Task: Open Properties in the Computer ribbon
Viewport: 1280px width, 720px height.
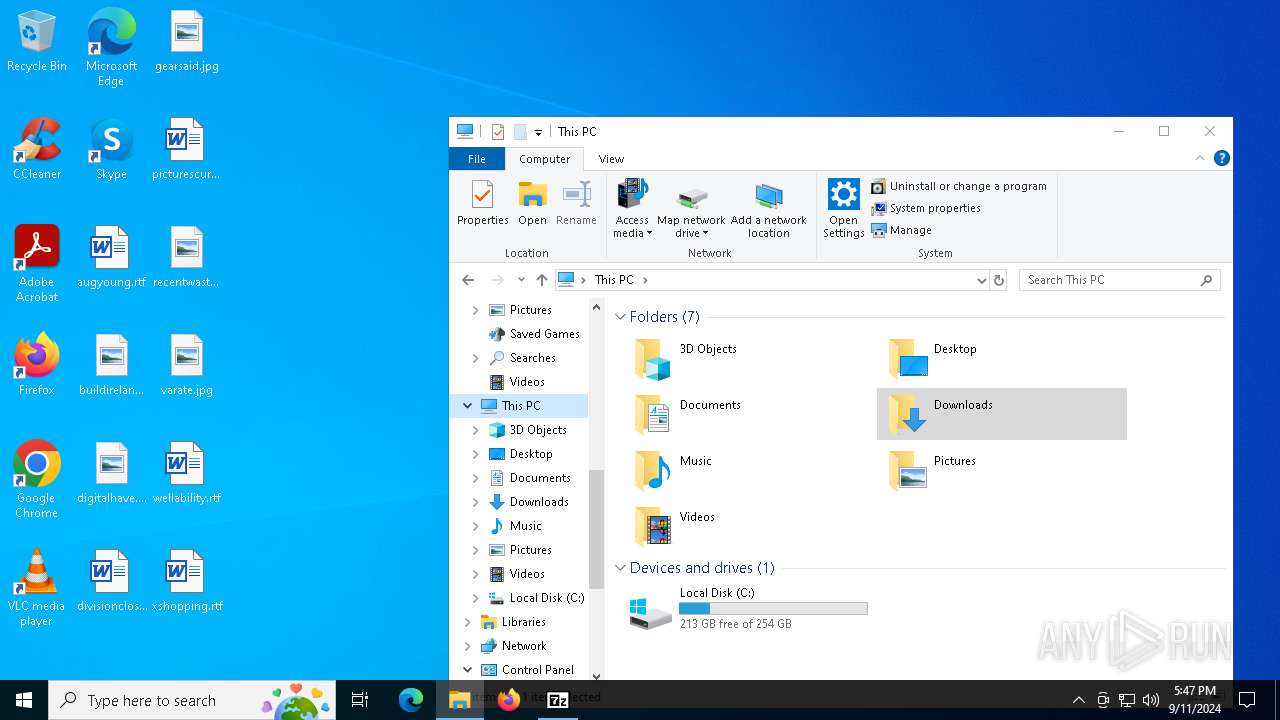Action: pos(482,204)
